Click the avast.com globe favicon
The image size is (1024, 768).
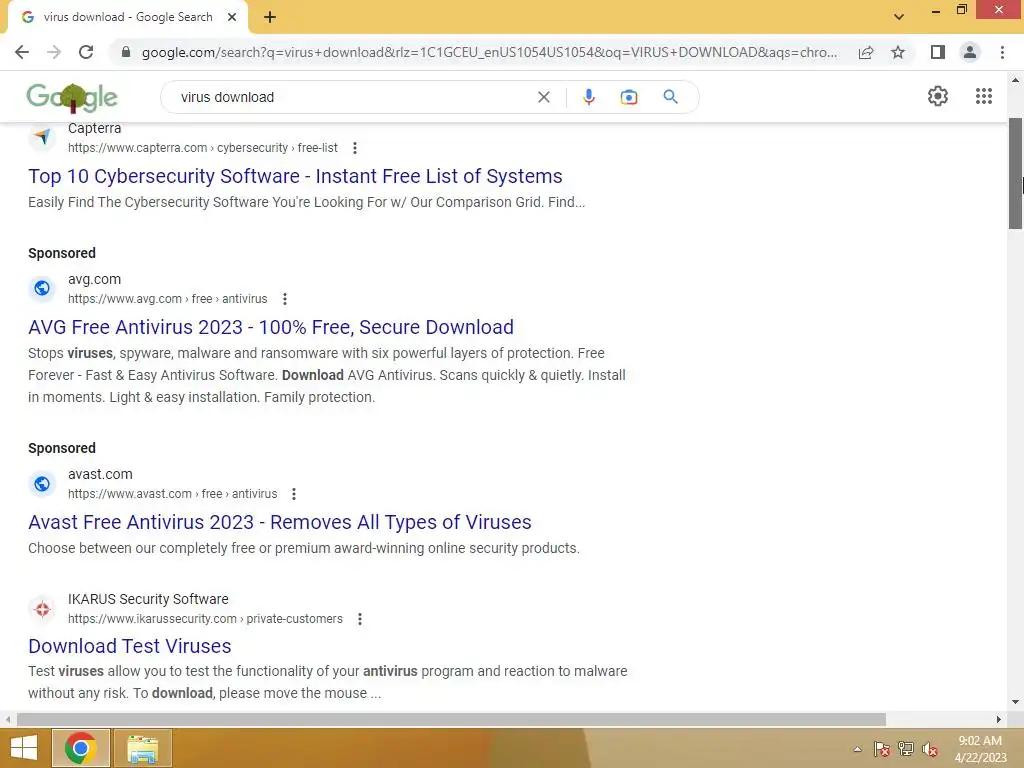42,483
